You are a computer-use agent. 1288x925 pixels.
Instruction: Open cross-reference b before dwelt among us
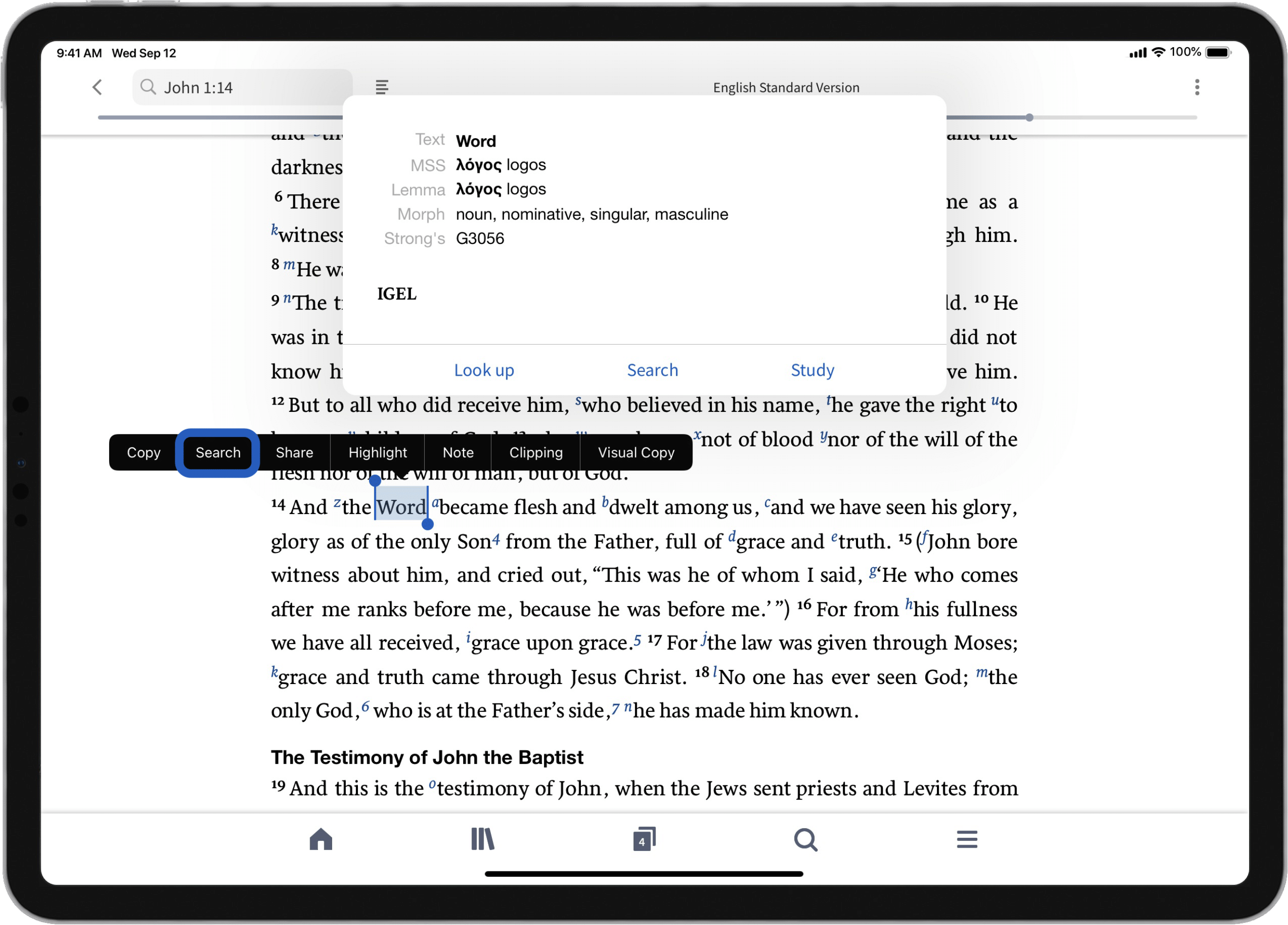coord(605,501)
